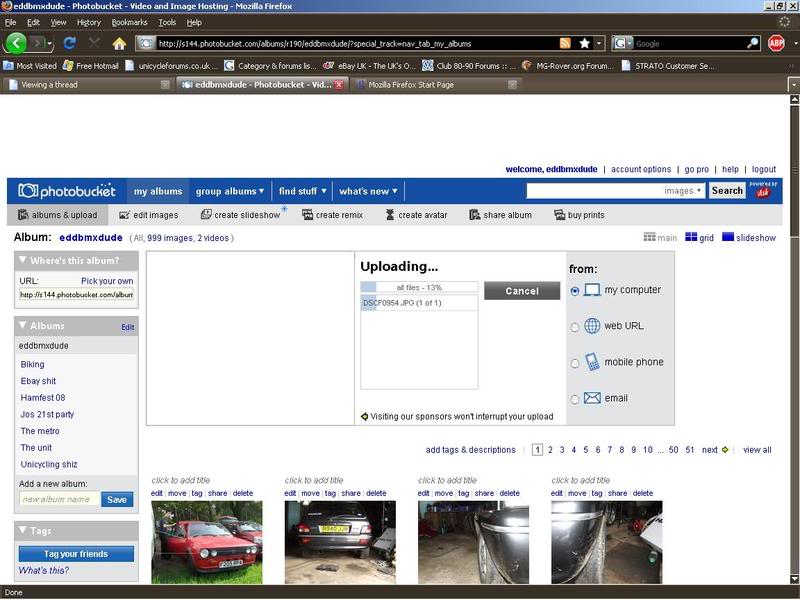Close the Photobucket browser tab
Image resolution: width=800 pixels, height=600 pixels.
339,85
